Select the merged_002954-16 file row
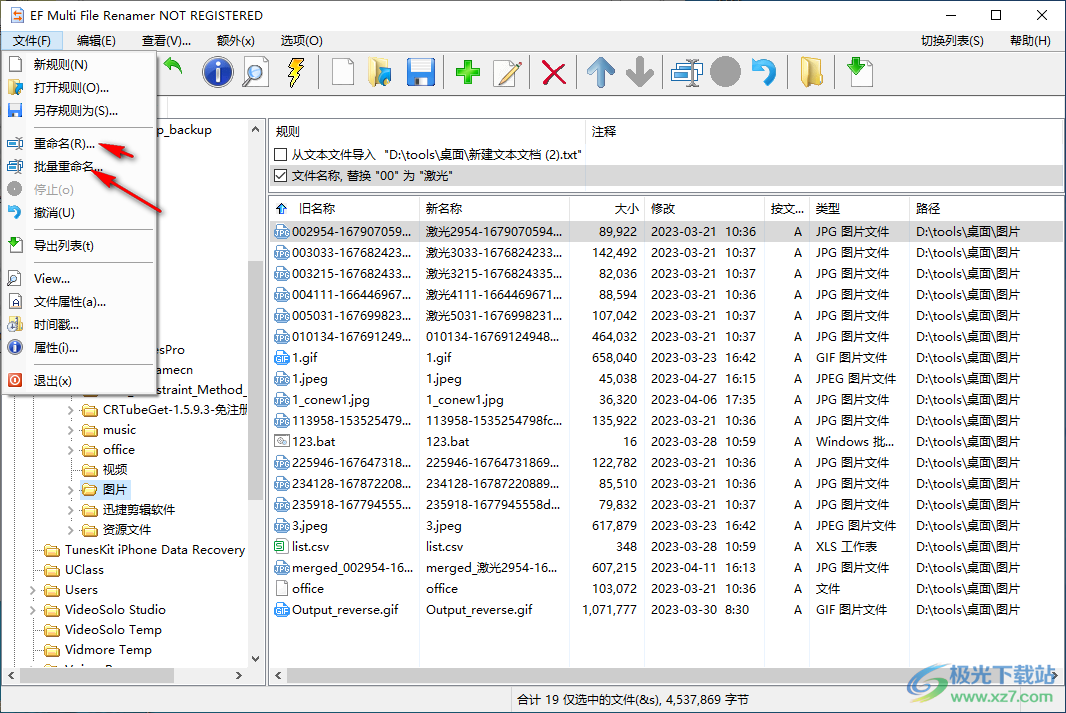1066x713 pixels. 666,568
